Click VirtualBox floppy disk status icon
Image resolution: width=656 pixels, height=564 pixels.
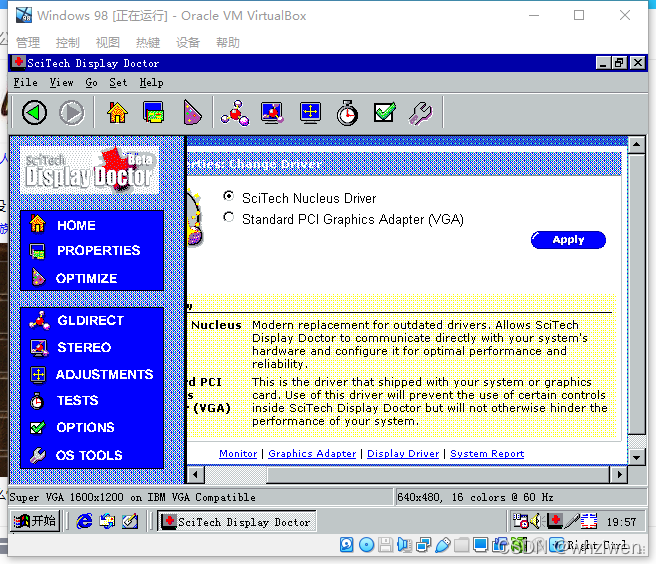point(385,545)
